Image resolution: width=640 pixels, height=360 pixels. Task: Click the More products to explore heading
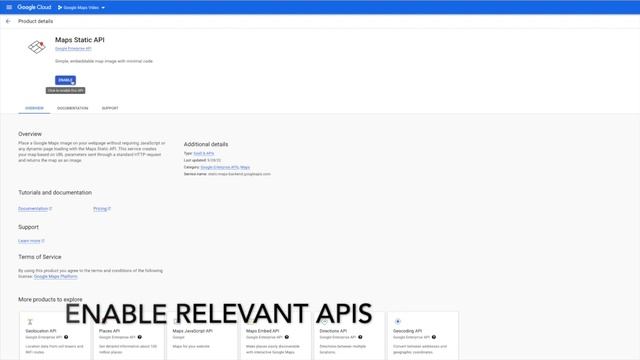[50, 299]
